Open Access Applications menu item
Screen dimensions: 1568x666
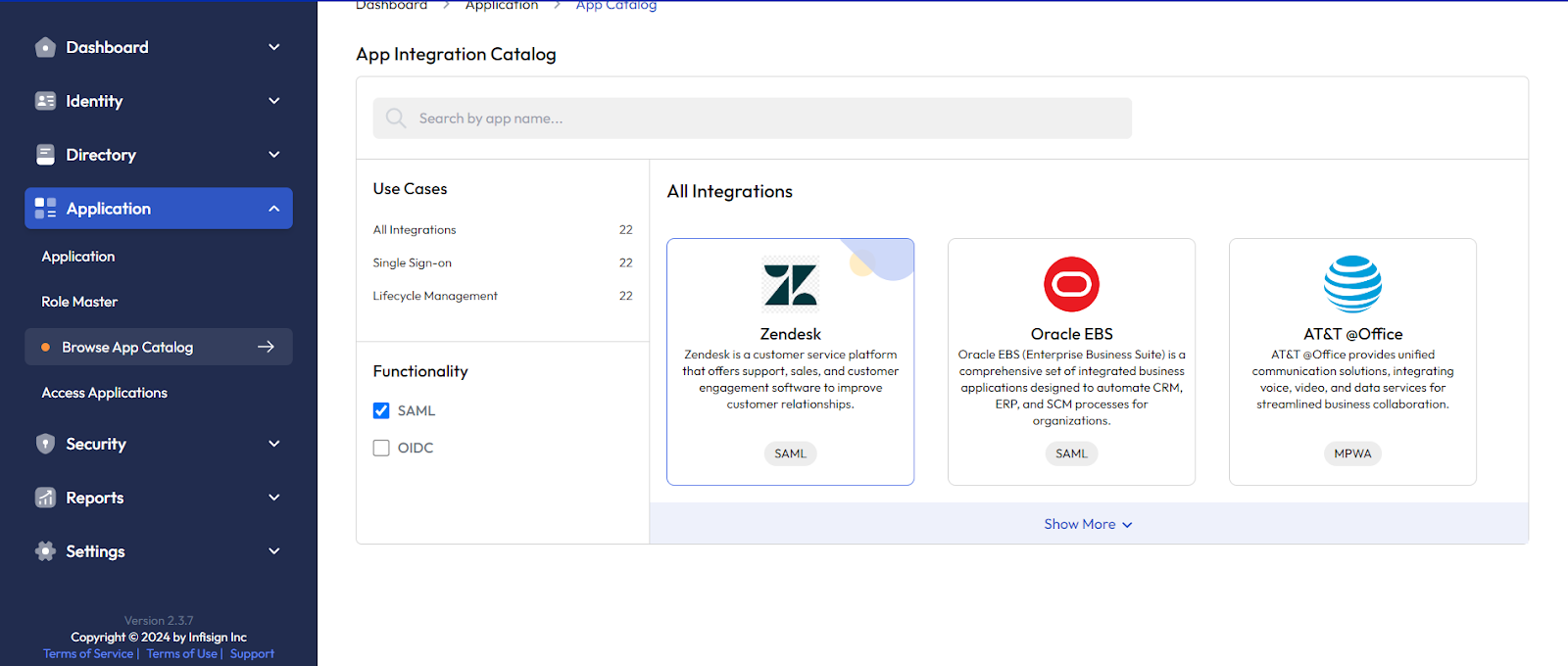coord(105,393)
